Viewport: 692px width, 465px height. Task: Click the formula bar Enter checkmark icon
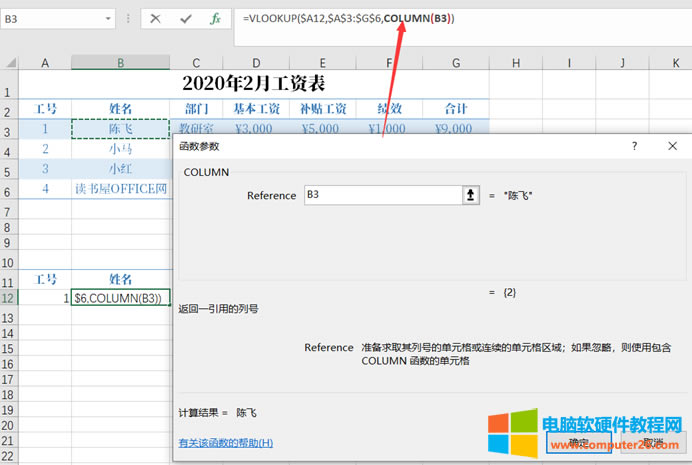[185, 19]
